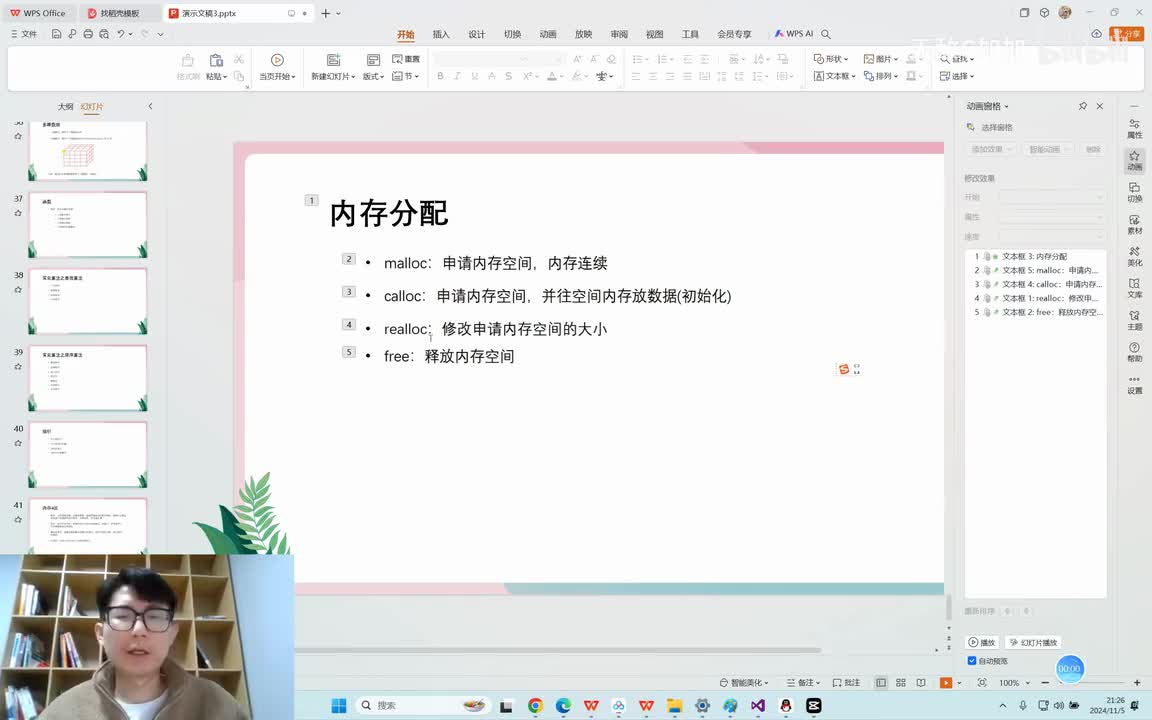Toggle Bold formatting button
The image size is (1152, 720).
coord(440,76)
